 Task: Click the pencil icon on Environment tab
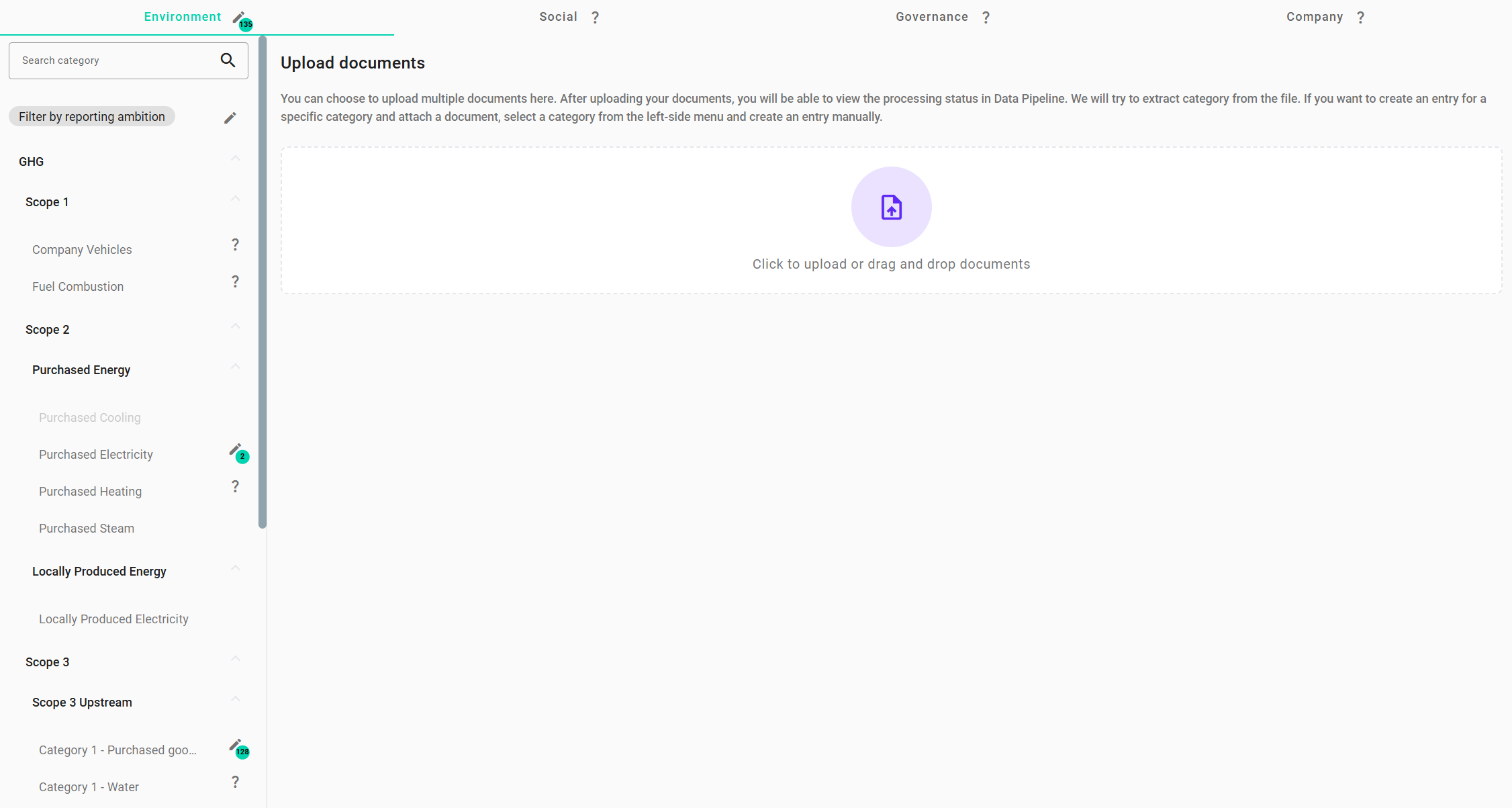pyautogui.click(x=238, y=17)
